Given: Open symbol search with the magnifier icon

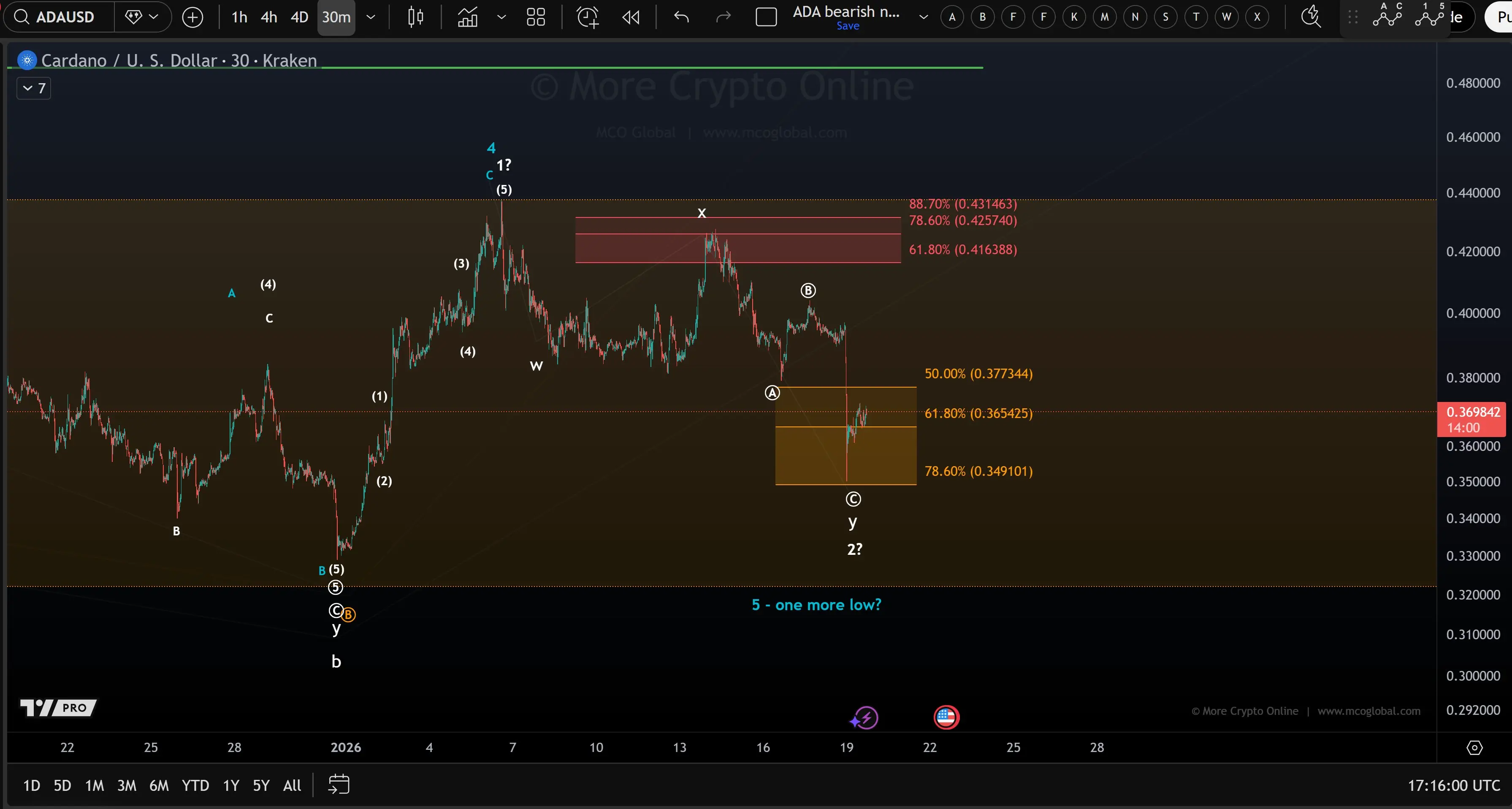Looking at the screenshot, I should (22, 17).
